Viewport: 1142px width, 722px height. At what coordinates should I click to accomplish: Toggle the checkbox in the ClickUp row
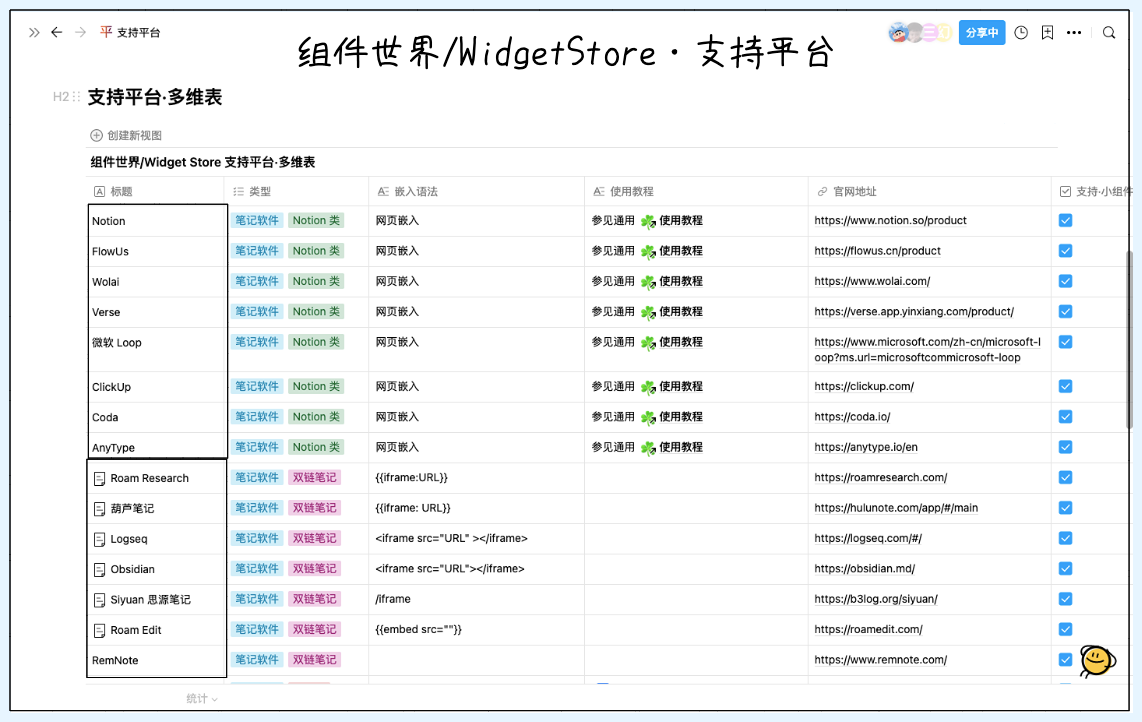(x=1065, y=387)
